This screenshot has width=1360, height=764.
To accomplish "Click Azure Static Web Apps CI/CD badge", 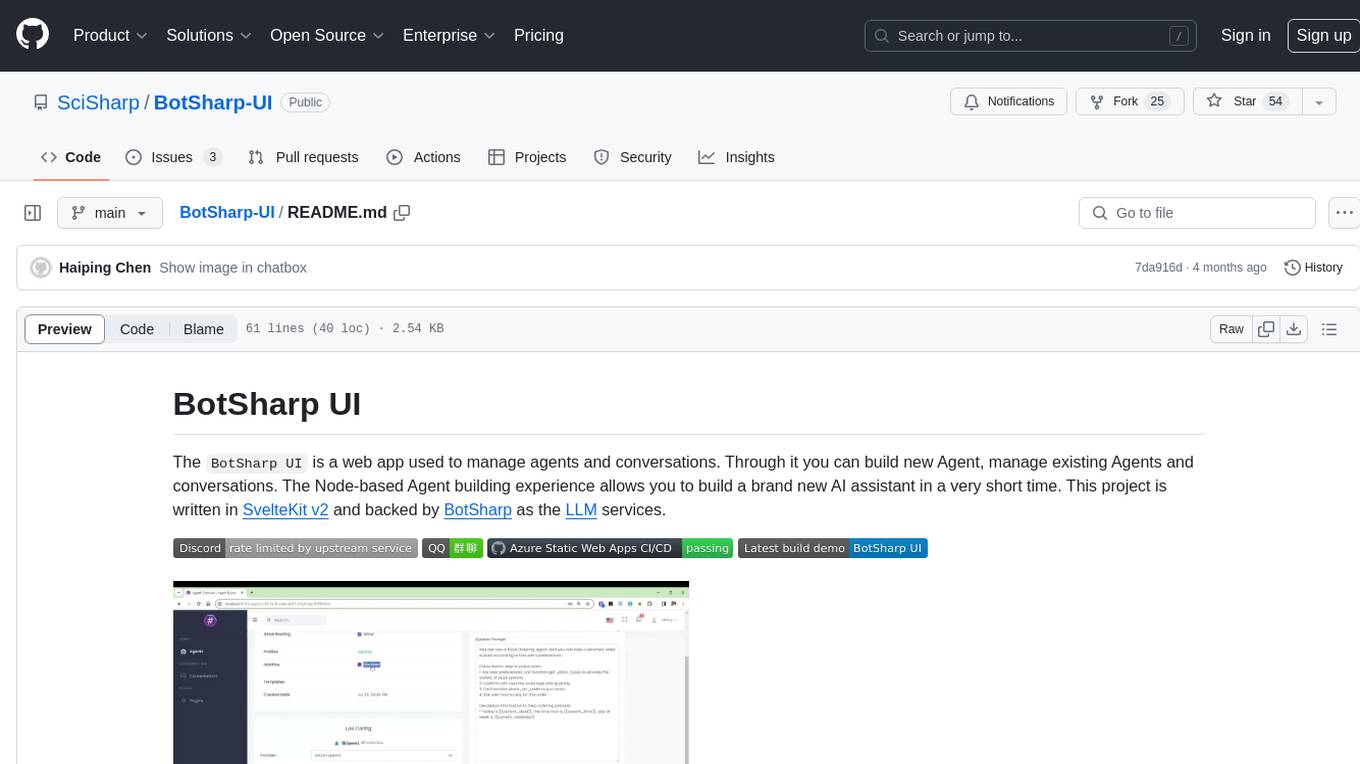I will click(x=610, y=548).
